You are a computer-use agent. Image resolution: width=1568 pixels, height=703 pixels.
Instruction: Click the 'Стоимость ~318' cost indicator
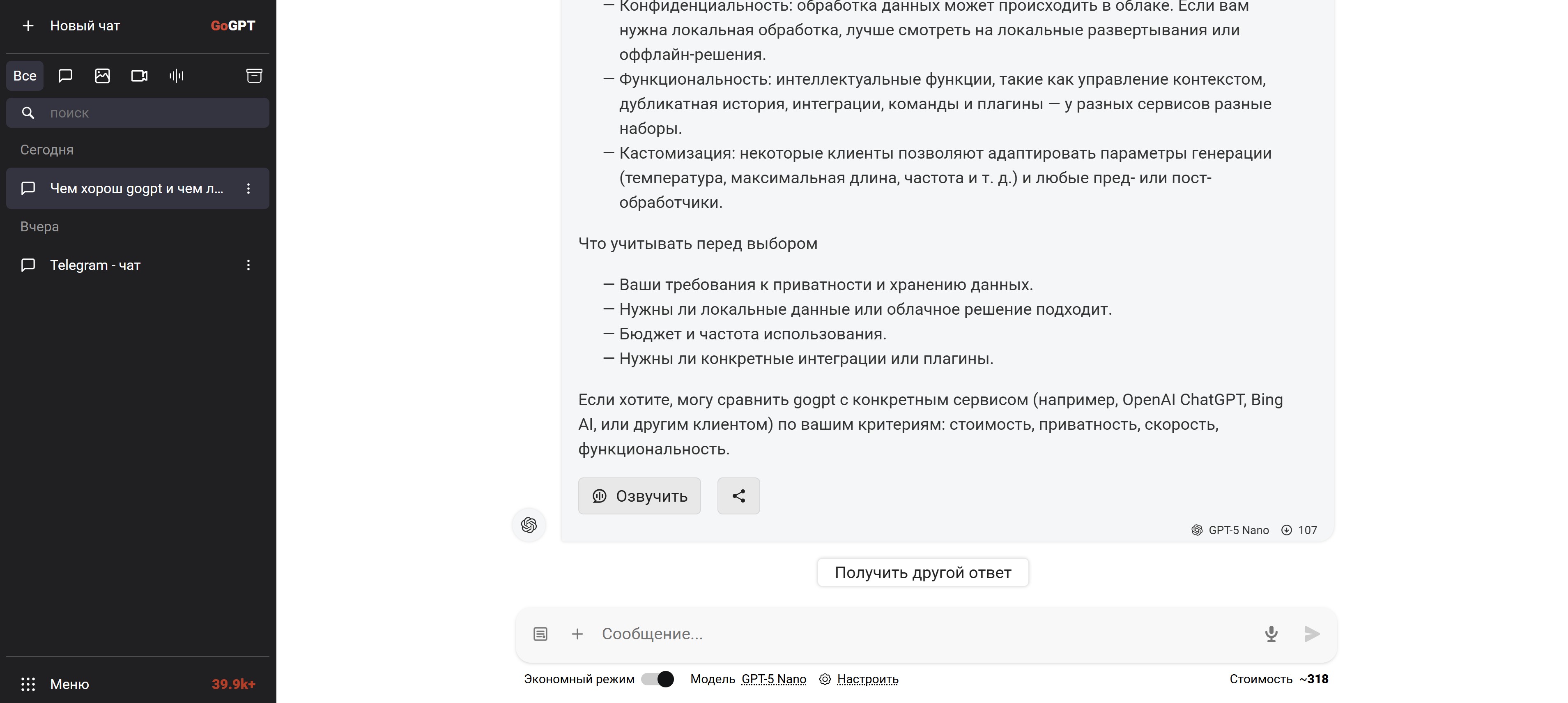[x=1279, y=679]
